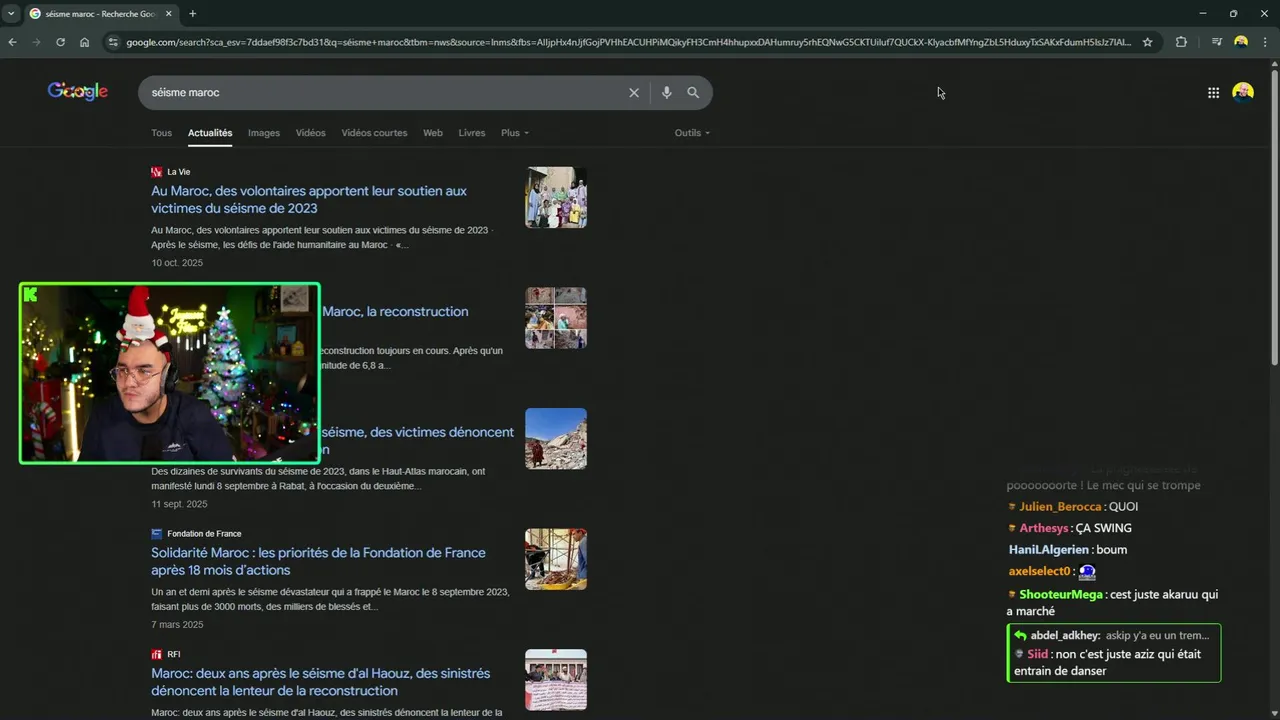Click chat username HaniLAlgerien
1280x720 pixels.
pos(1049,550)
